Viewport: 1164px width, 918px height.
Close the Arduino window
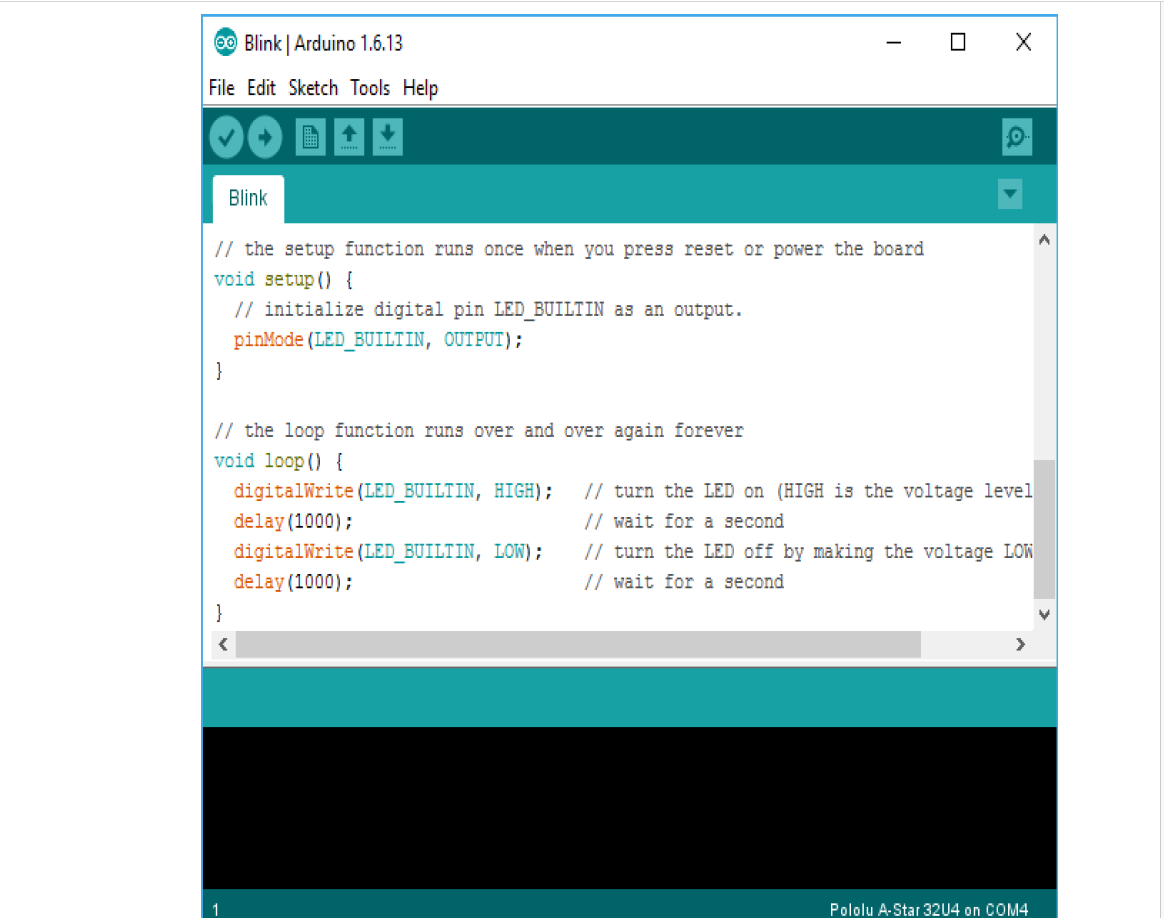[x=1023, y=43]
